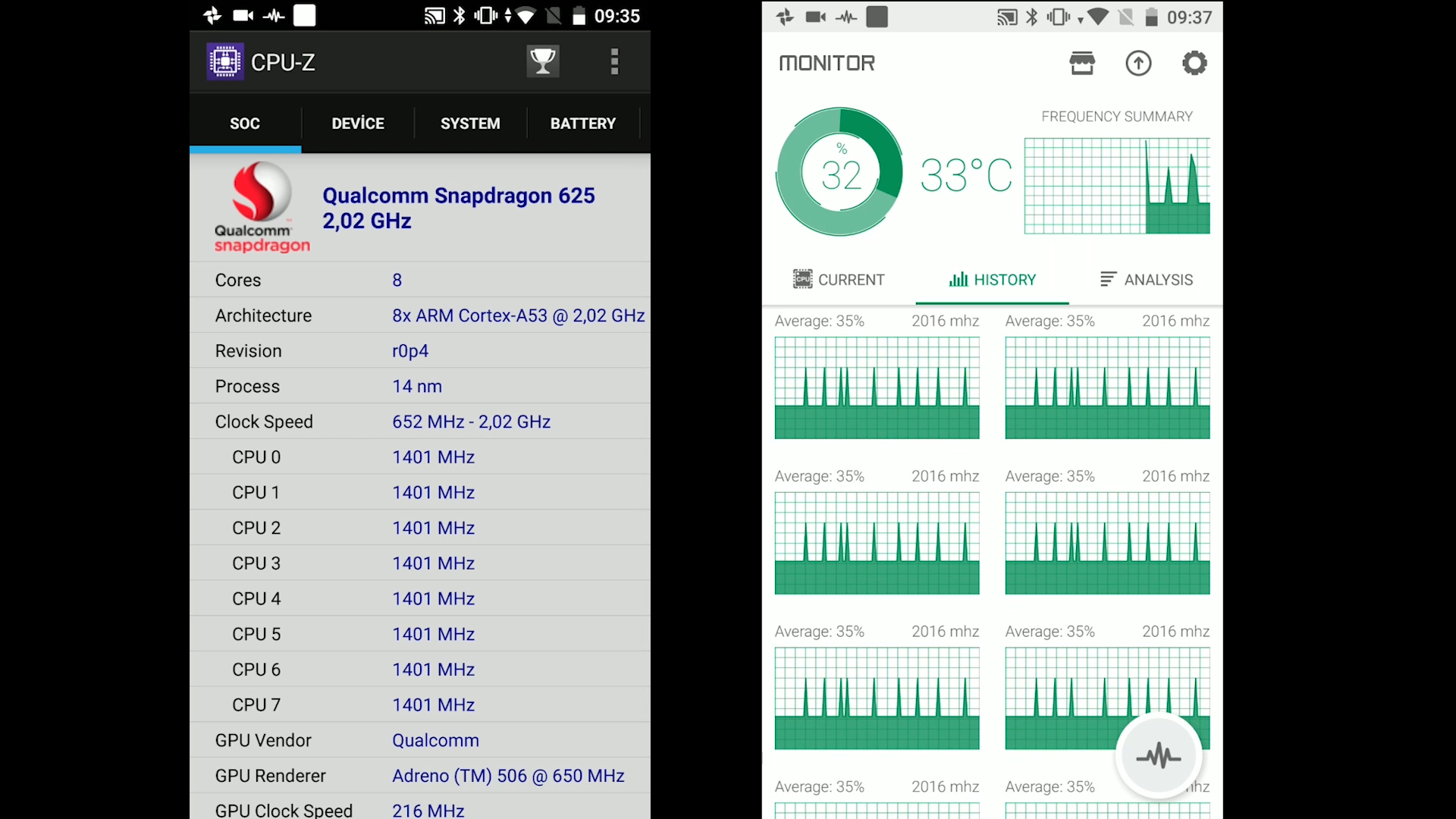This screenshot has height=819, width=1456.
Task: Switch to SOC tab in CPU-Z
Action: click(244, 122)
